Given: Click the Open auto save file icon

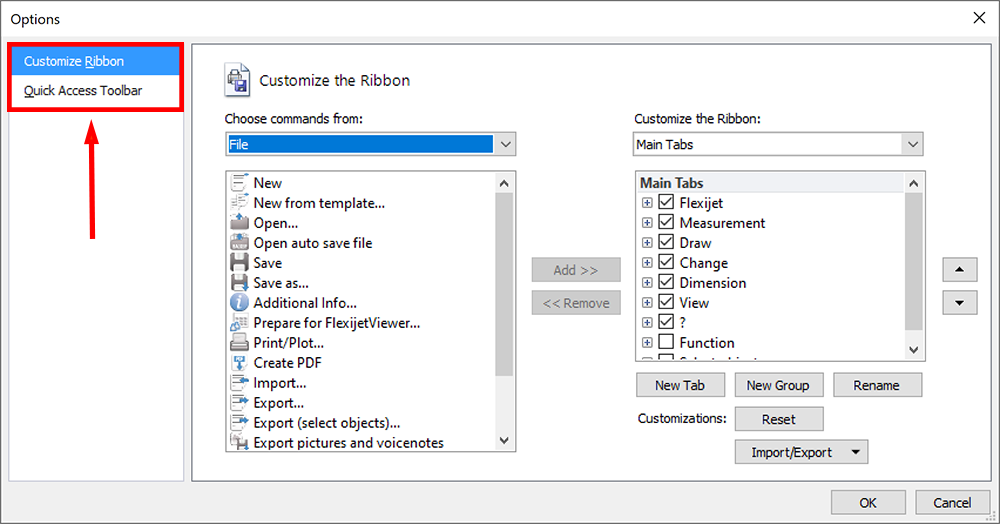Looking at the screenshot, I should point(239,243).
